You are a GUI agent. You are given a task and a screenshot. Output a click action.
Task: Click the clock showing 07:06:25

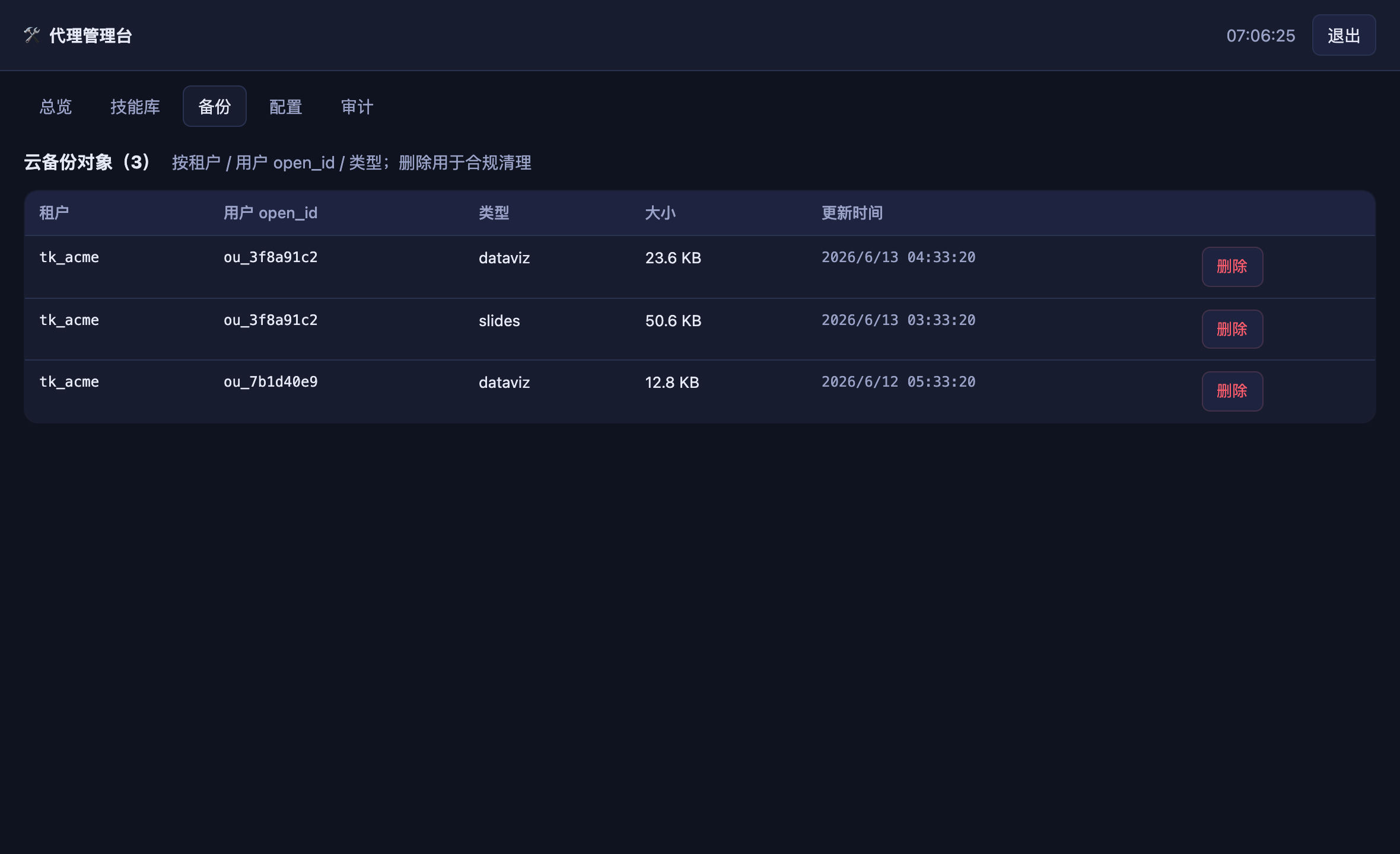click(1261, 36)
